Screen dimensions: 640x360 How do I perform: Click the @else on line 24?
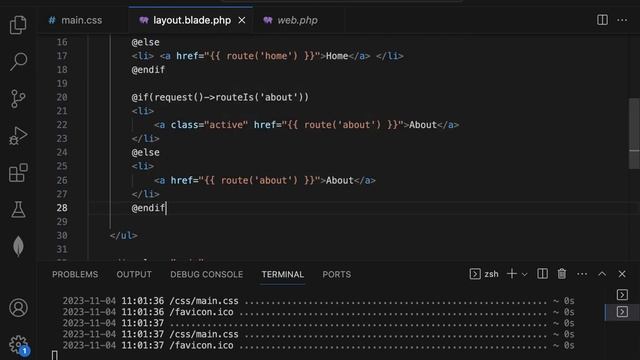[x=145, y=152]
